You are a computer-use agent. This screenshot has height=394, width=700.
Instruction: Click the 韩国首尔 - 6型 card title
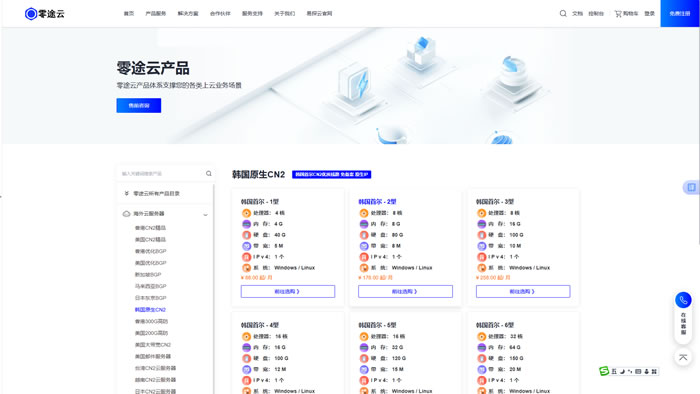pos(495,325)
